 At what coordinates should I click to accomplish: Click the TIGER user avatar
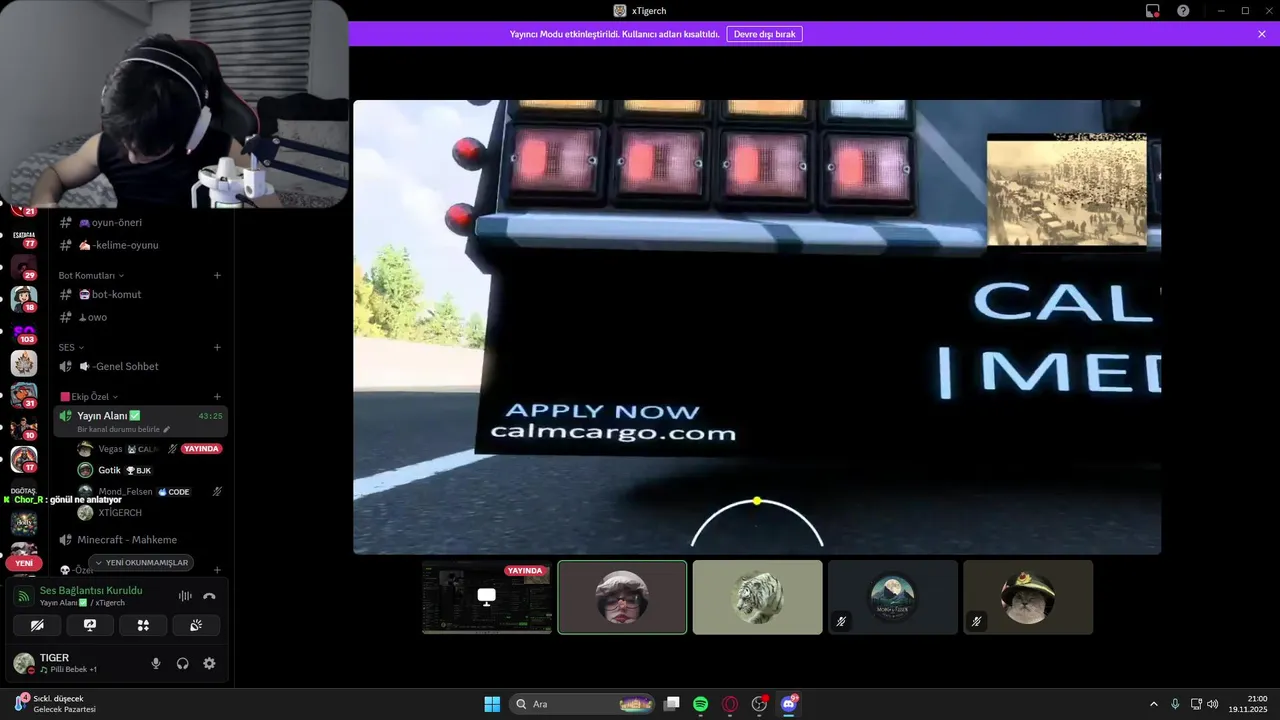click(24, 663)
